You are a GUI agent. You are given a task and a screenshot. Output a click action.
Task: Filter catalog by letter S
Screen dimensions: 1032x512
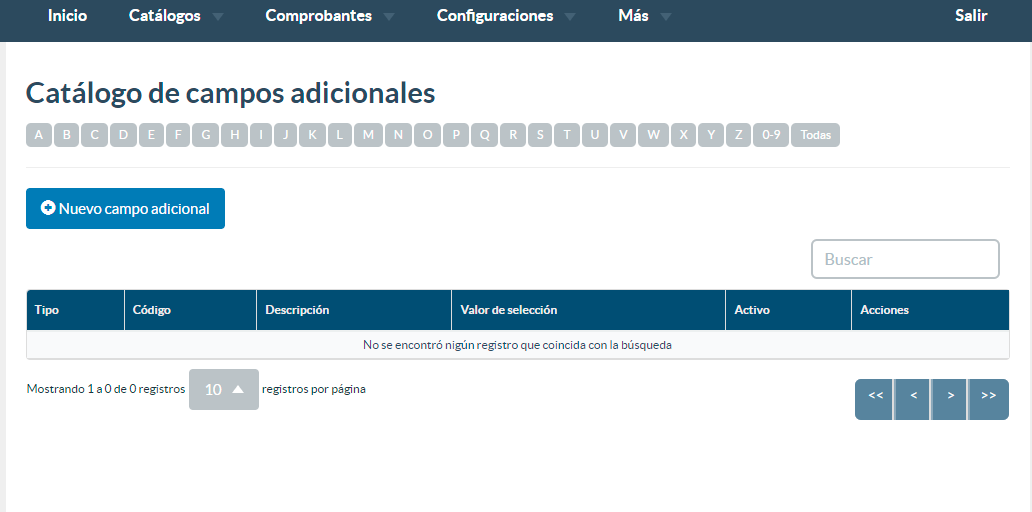[x=540, y=135]
